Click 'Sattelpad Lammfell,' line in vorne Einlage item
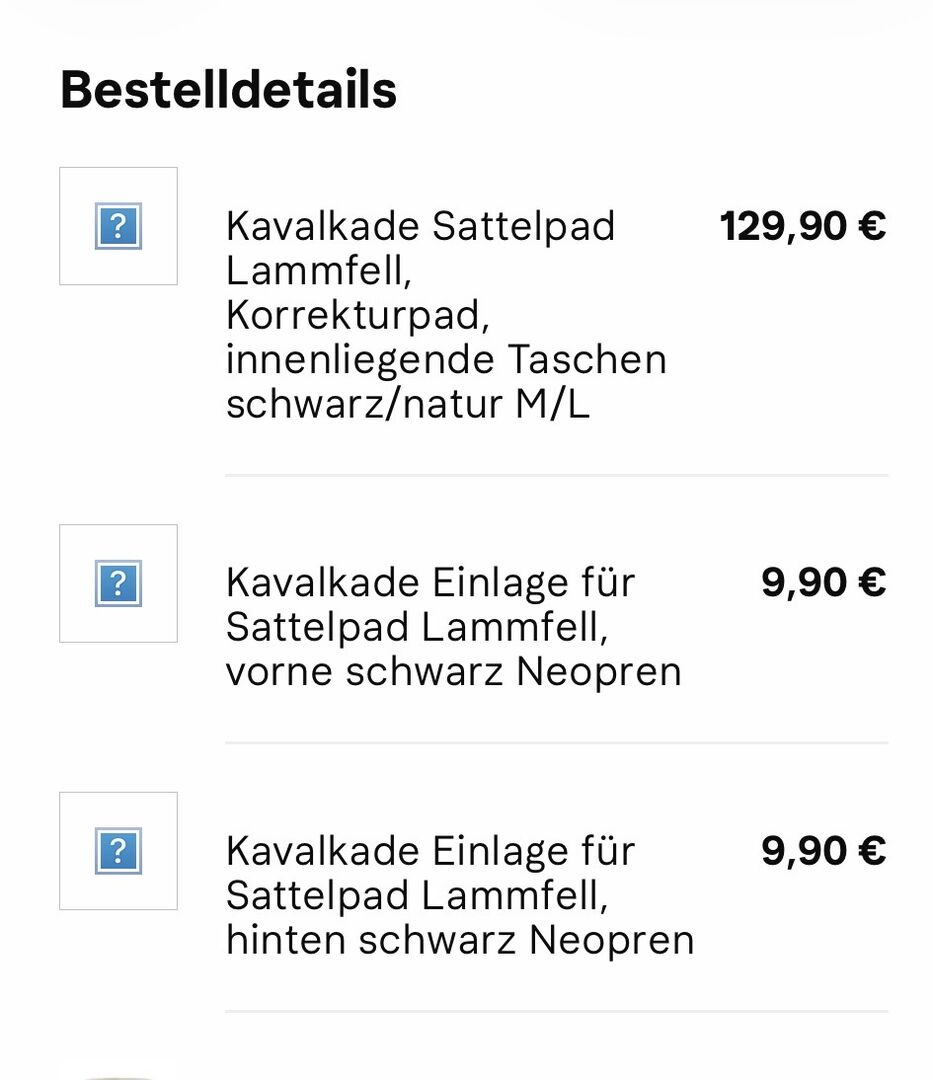This screenshot has width=933, height=1080. [x=416, y=627]
